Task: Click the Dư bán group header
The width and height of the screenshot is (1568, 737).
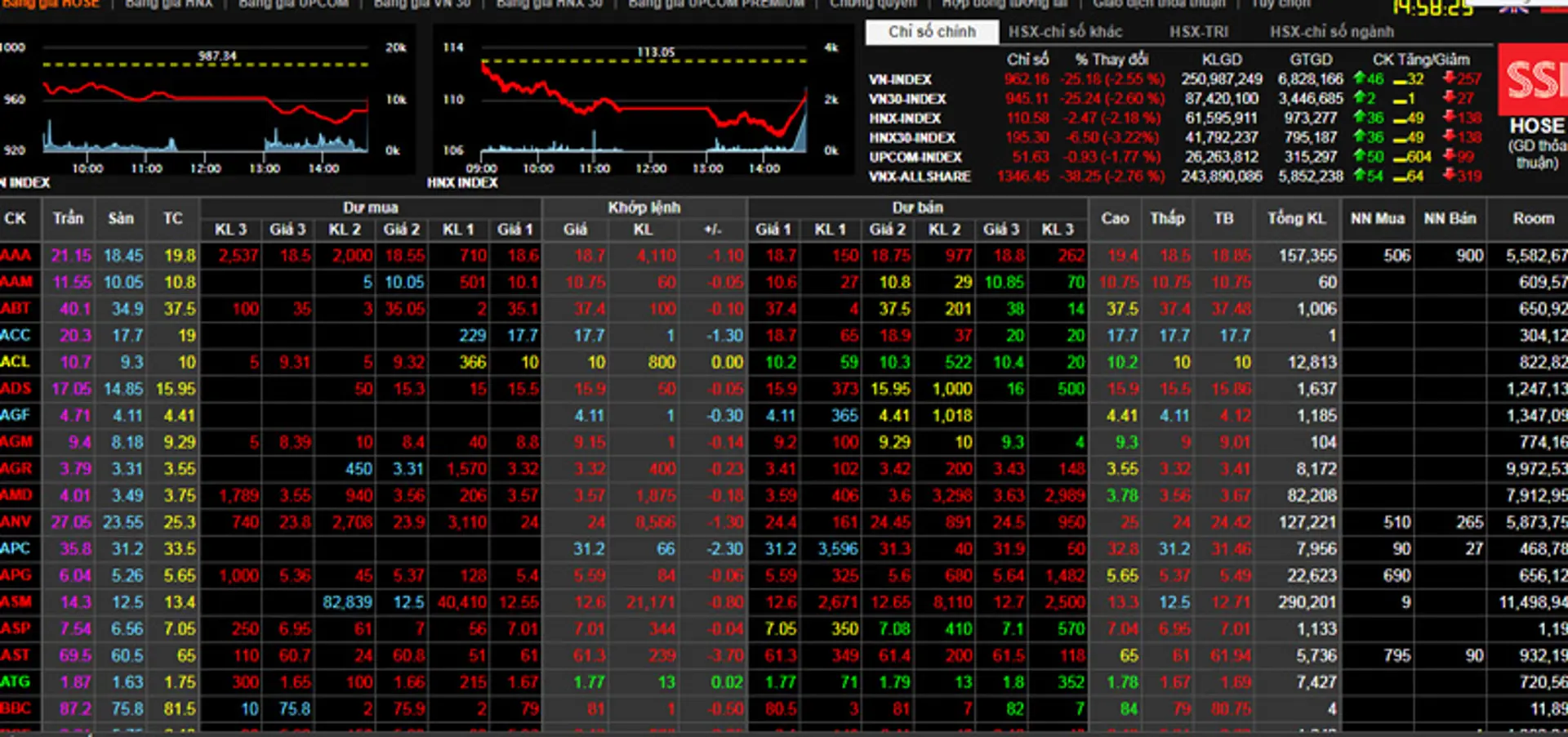Action: (918, 208)
